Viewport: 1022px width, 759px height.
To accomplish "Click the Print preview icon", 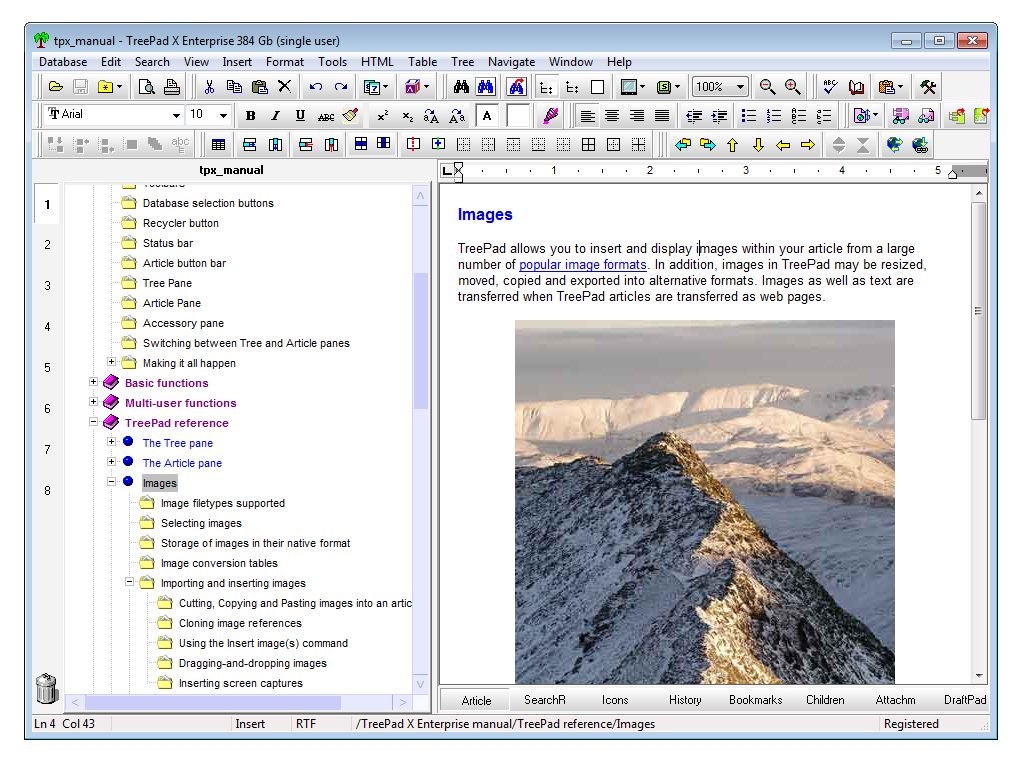I will pyautogui.click(x=147, y=87).
